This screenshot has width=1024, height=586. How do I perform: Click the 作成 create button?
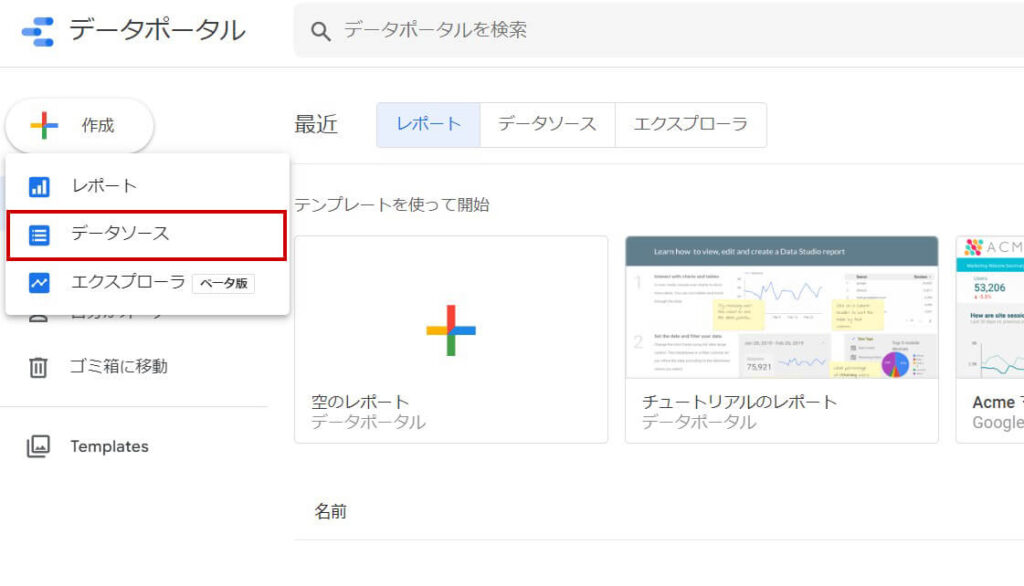click(x=80, y=125)
